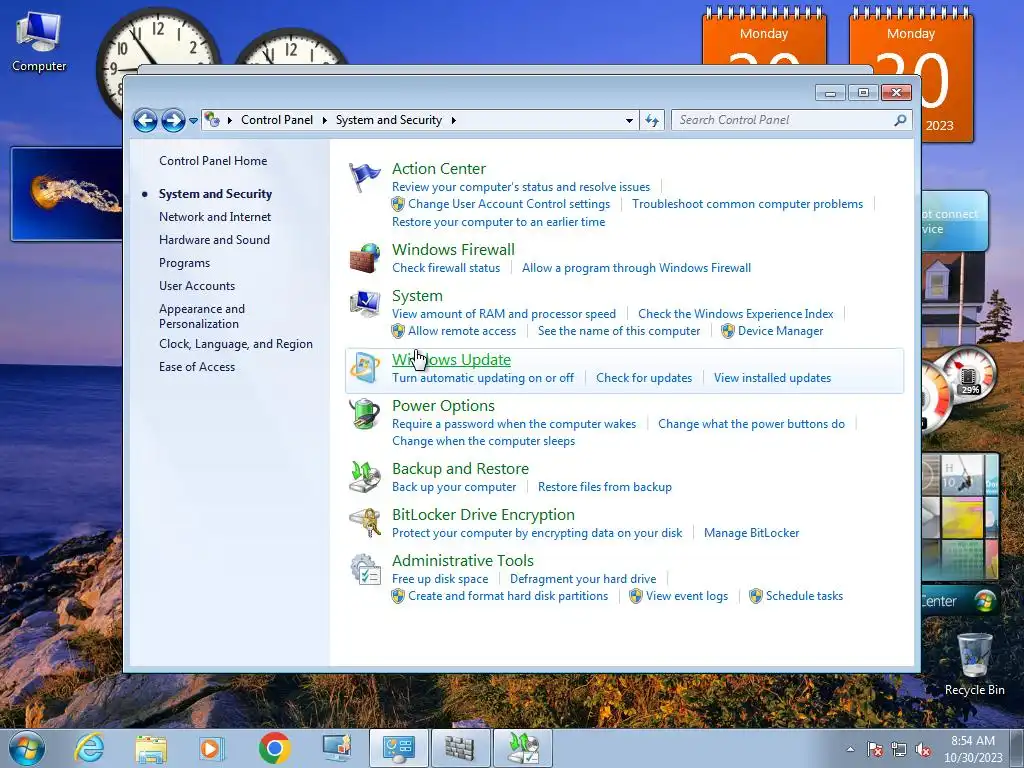This screenshot has height=768, width=1024.
Task: Click View installed updates link
Action: tap(772, 378)
